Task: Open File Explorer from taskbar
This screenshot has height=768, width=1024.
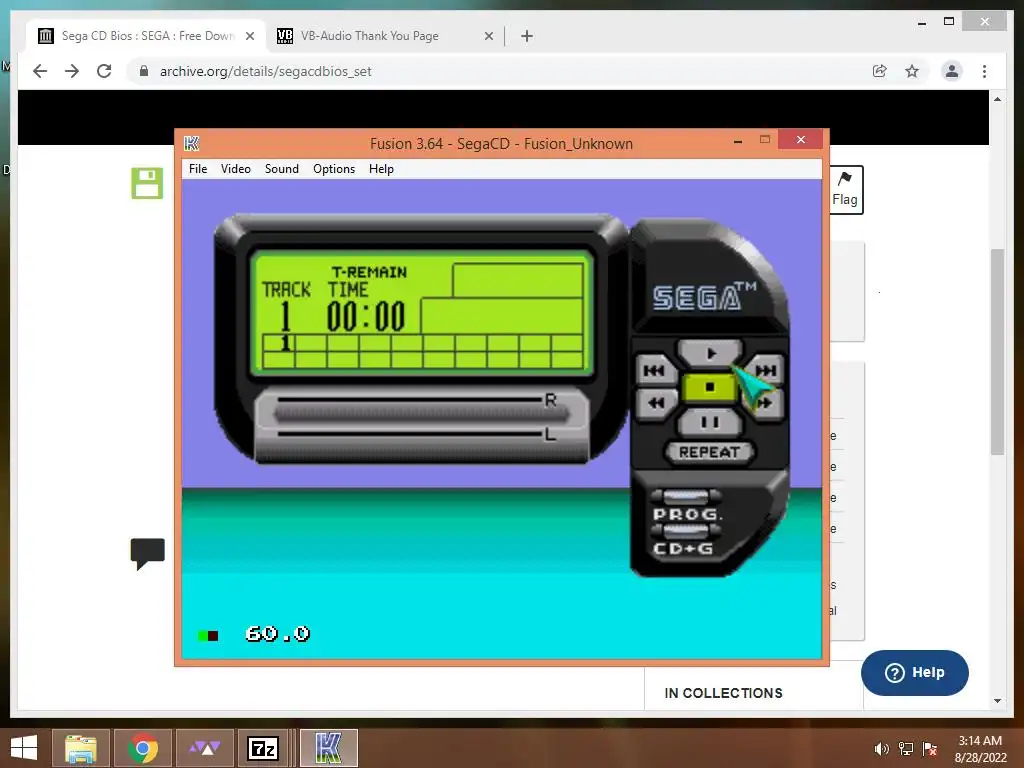Action: click(x=81, y=748)
